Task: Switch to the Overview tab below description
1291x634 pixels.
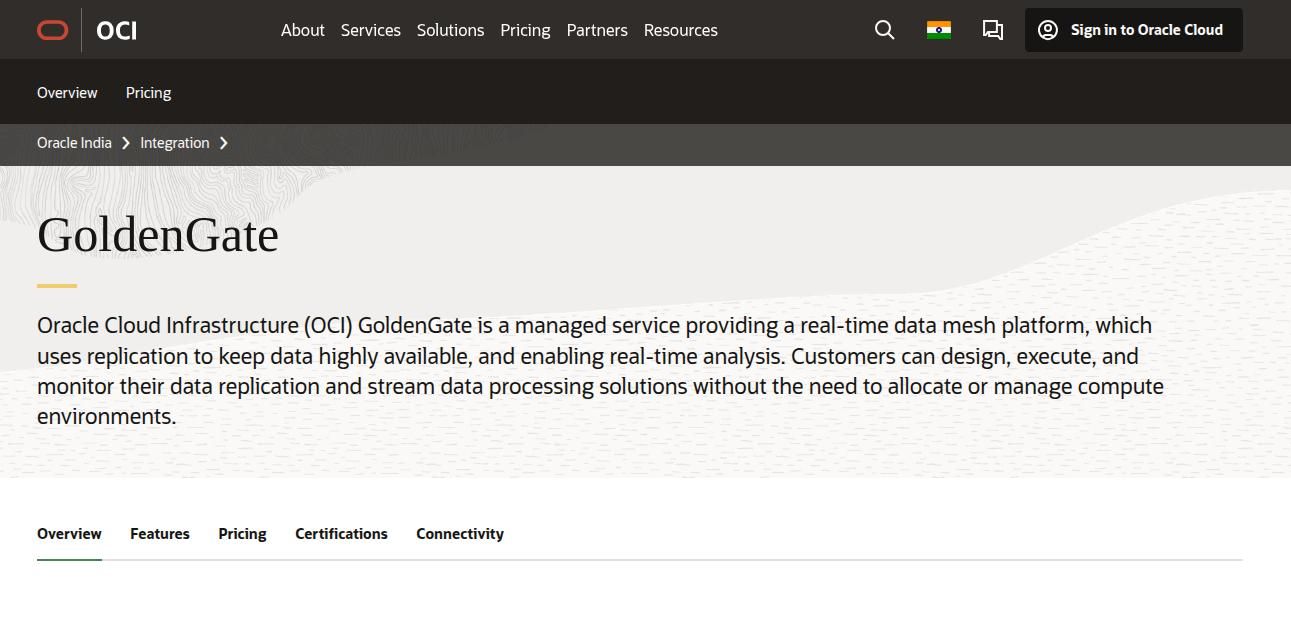Action: (69, 534)
